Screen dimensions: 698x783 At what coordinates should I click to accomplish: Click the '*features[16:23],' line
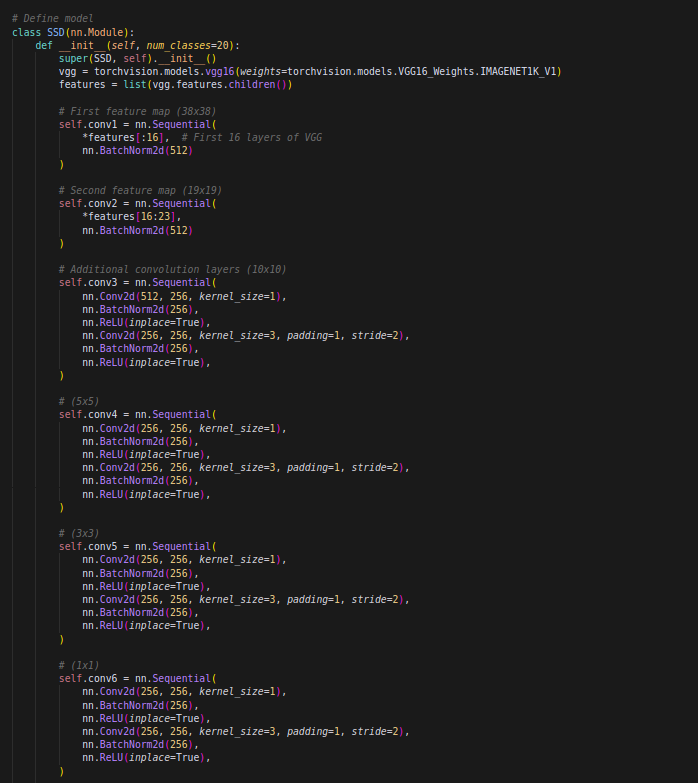pyautogui.click(x=132, y=216)
